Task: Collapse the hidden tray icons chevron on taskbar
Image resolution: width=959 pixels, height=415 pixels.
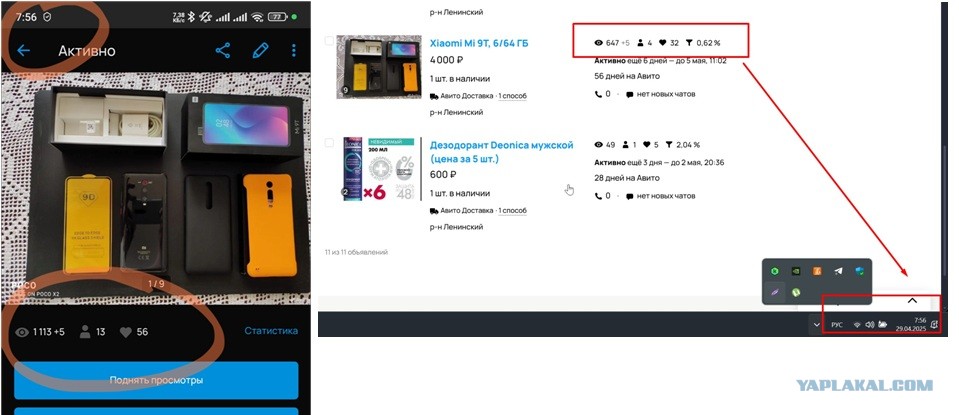Action: point(816,325)
